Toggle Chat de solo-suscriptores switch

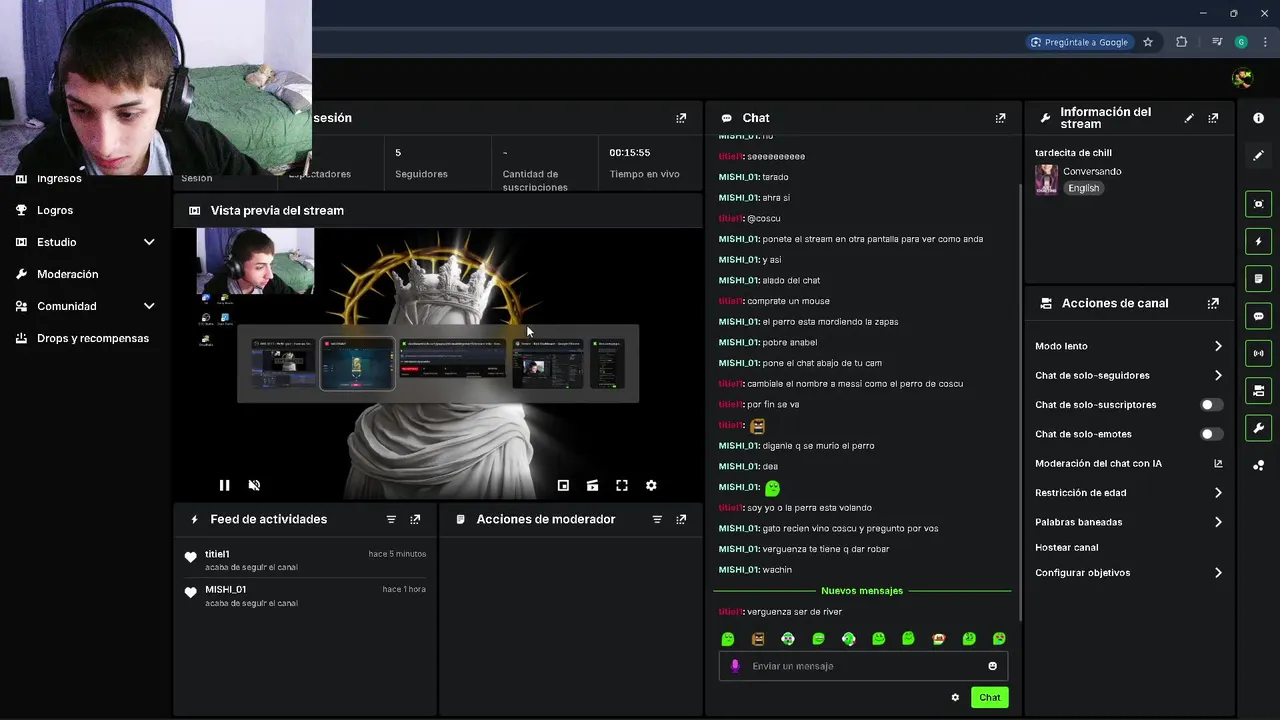tap(1211, 405)
